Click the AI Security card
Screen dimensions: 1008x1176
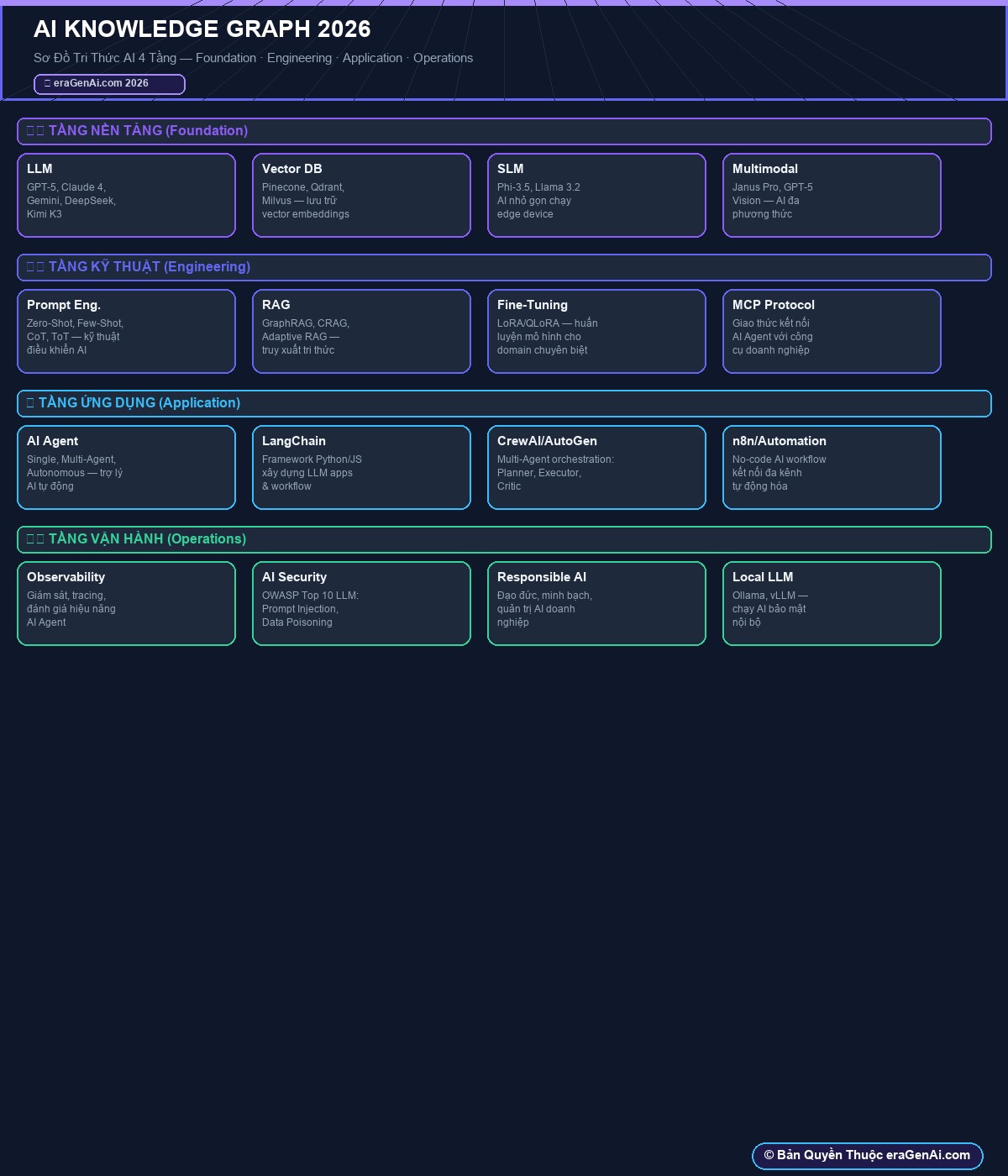361,604
